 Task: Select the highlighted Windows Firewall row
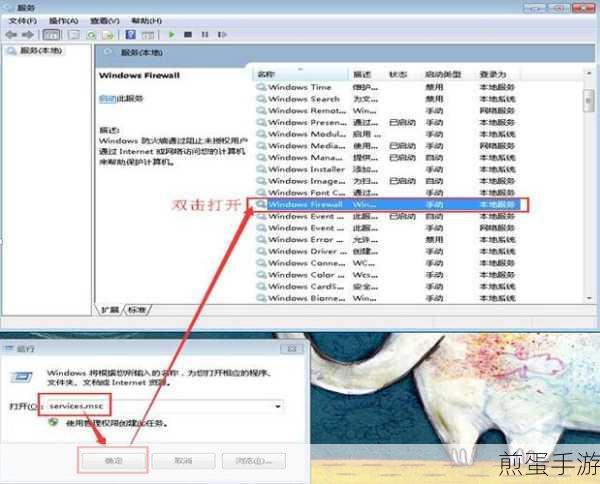pyautogui.click(x=386, y=205)
